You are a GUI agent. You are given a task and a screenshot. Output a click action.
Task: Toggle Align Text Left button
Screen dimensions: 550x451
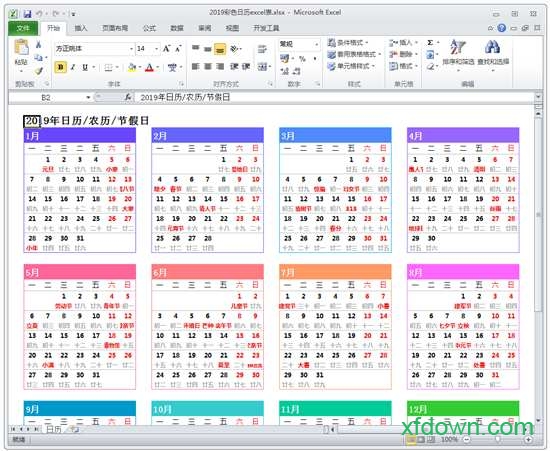(196, 66)
